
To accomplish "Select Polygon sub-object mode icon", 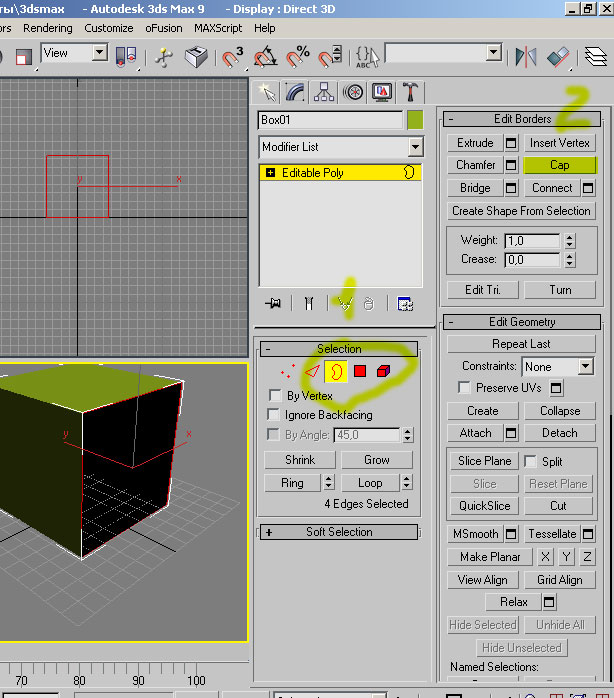I will pyautogui.click(x=360, y=372).
